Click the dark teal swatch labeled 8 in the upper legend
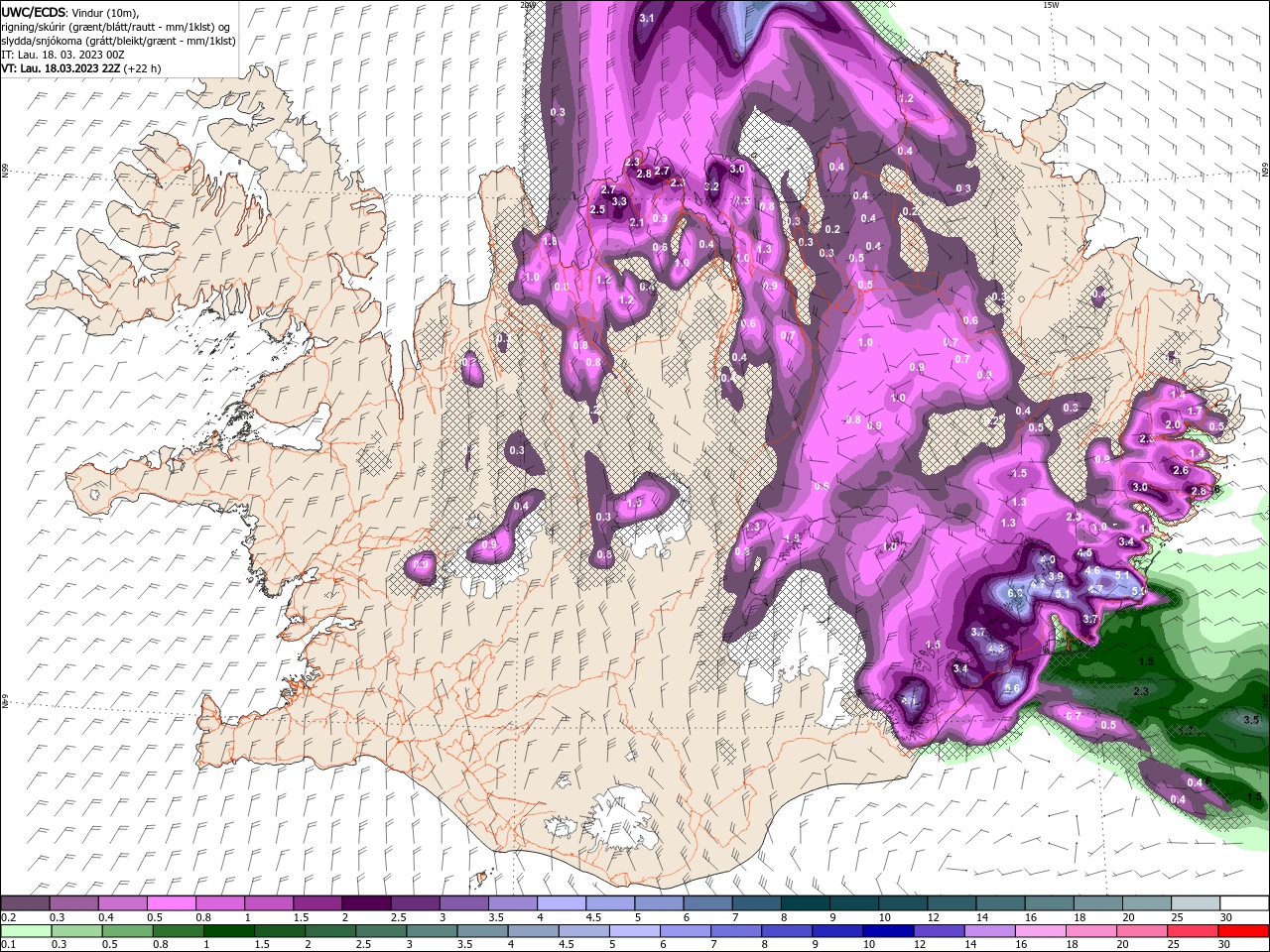The image size is (1270, 952). [x=805, y=903]
